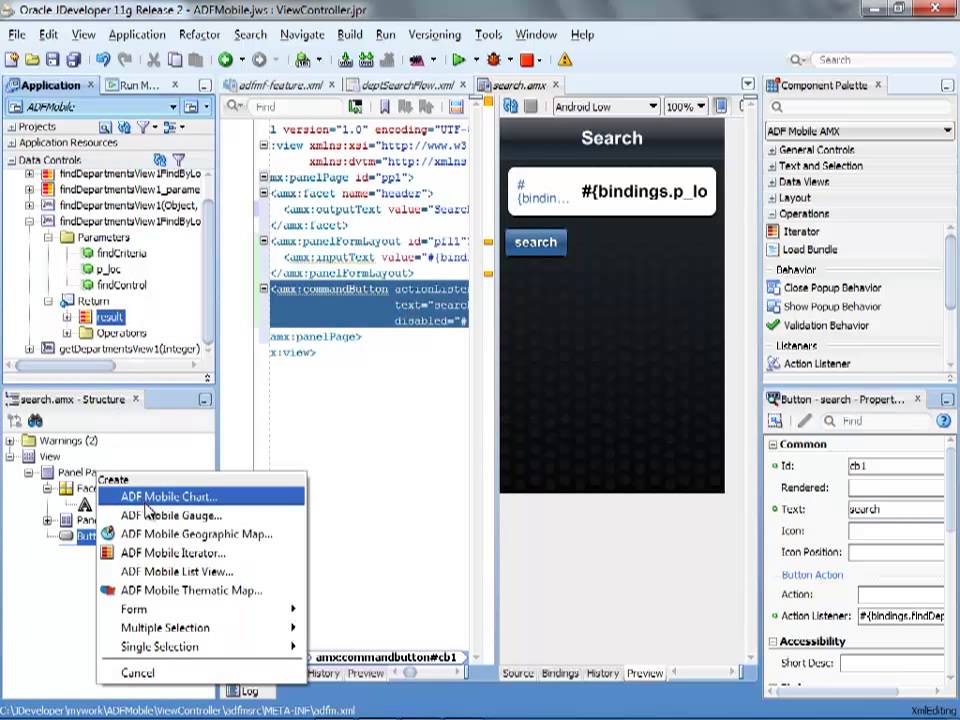Expand the Projects section
960x720 pixels.
[12, 127]
